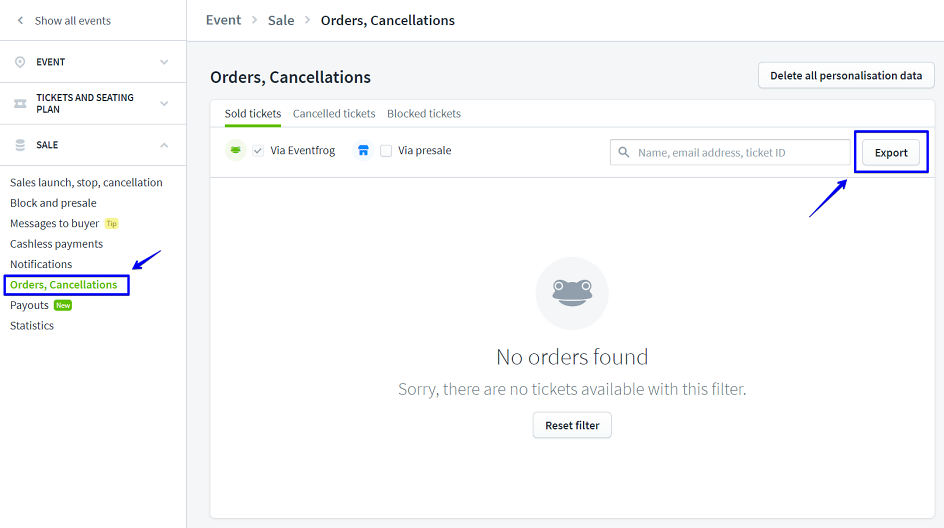Screen dimensions: 944x528
Task: Expand the TICKETS AND SEATING PLAN section
Action: point(164,104)
